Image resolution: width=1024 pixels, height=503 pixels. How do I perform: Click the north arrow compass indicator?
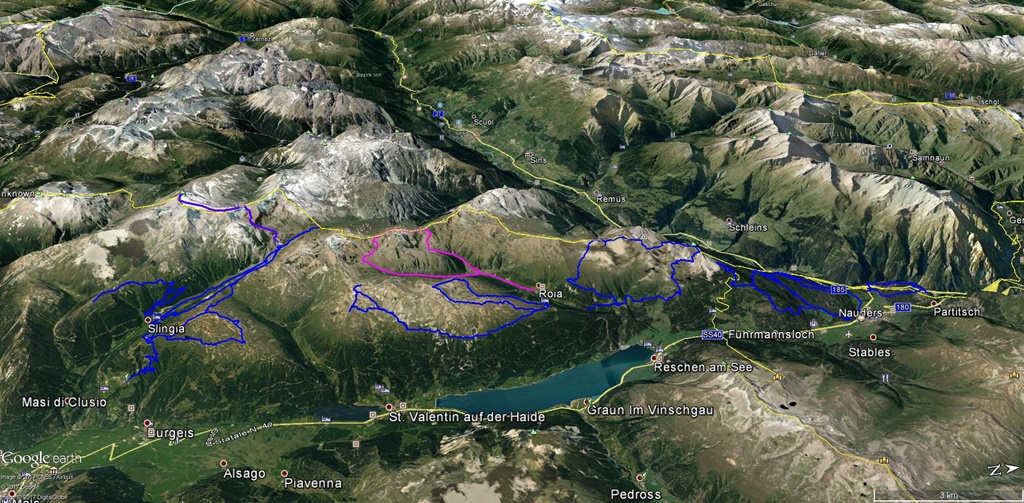1002,469
